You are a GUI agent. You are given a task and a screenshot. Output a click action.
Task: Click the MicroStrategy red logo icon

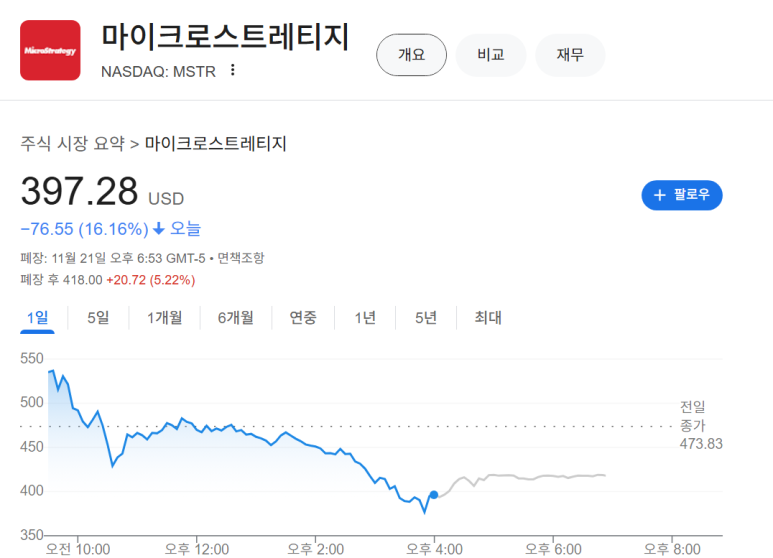pyautogui.click(x=50, y=50)
